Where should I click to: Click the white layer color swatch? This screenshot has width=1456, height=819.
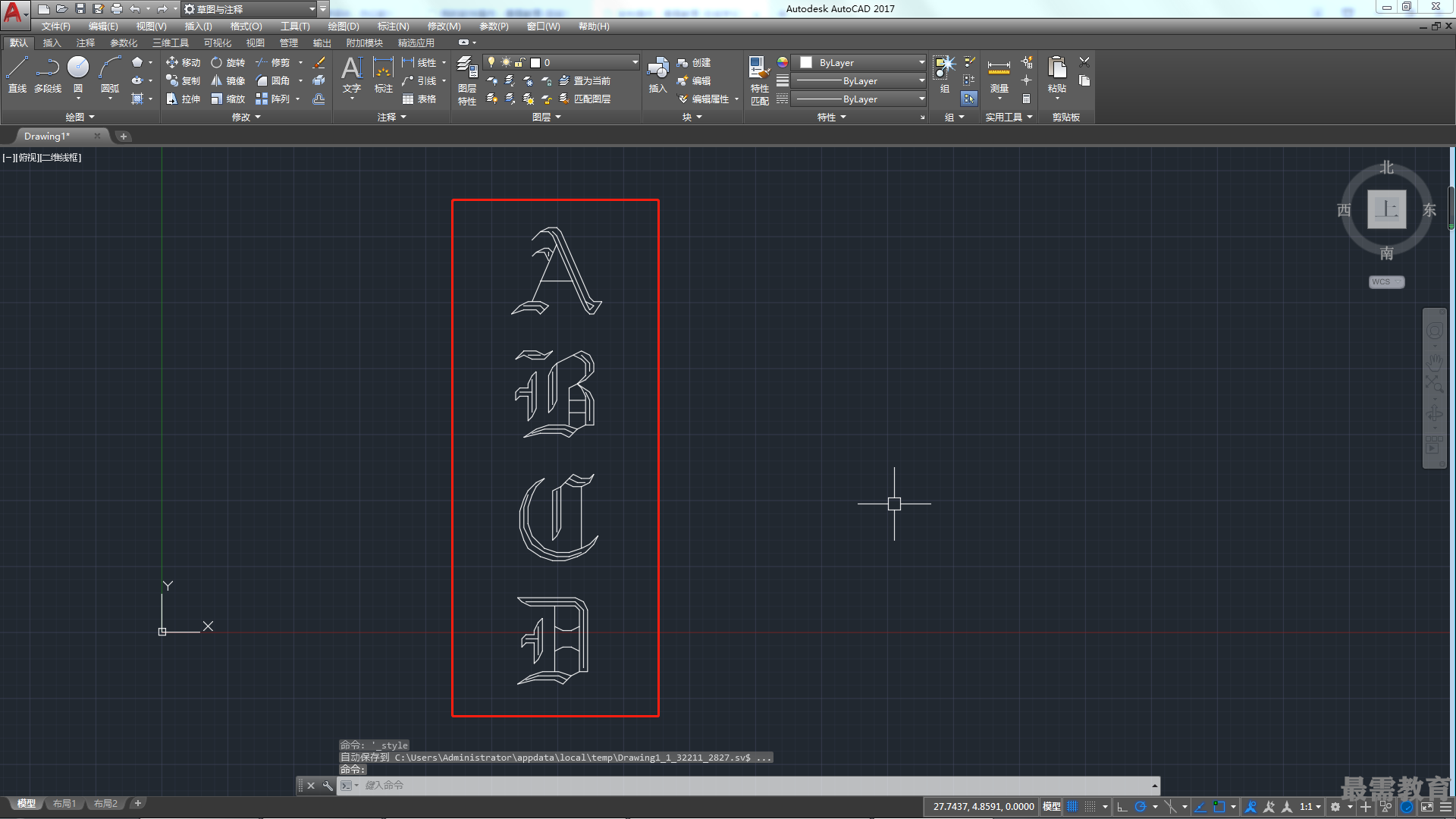tap(535, 63)
